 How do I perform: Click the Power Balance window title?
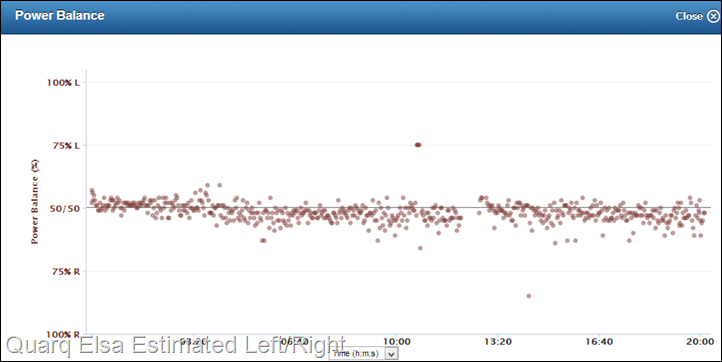[x=60, y=15]
